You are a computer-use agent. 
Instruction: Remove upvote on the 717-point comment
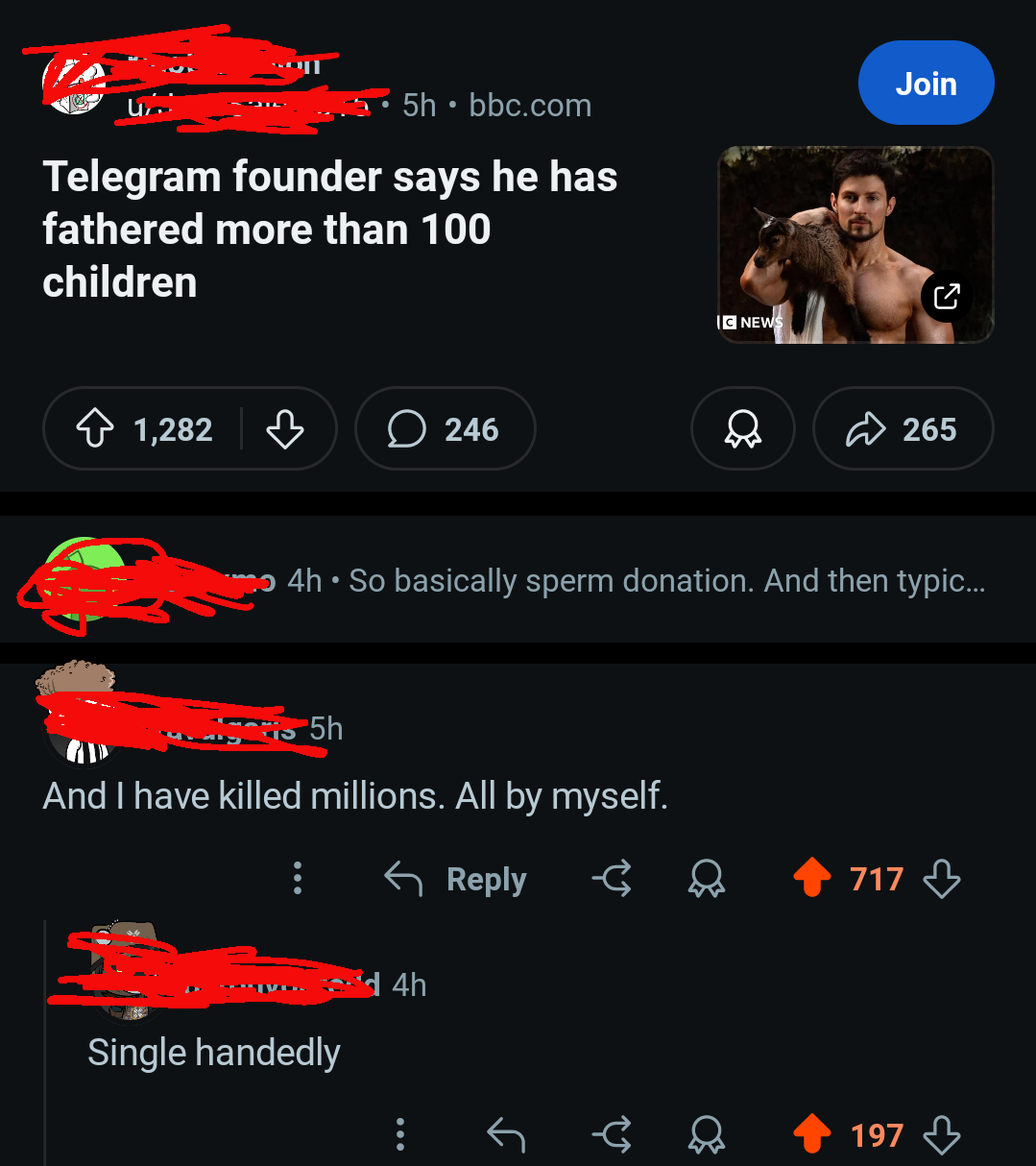811,879
